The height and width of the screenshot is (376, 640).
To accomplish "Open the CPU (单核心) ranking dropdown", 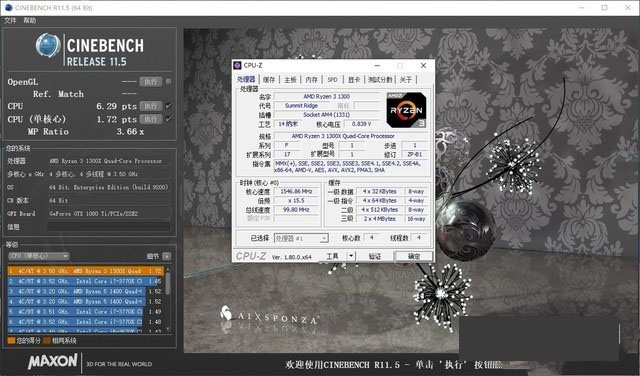I will tap(39, 256).
